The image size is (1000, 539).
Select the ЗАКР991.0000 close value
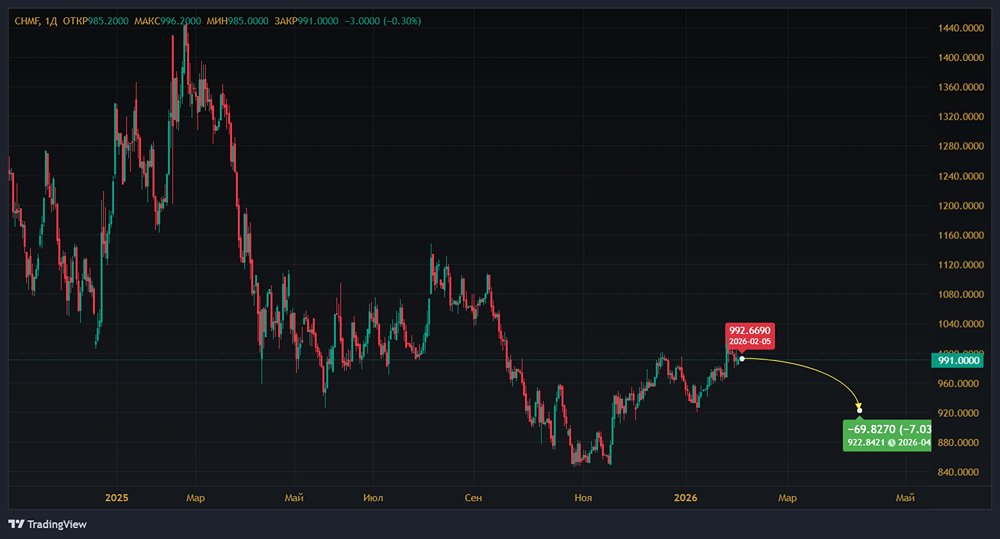tap(306, 21)
